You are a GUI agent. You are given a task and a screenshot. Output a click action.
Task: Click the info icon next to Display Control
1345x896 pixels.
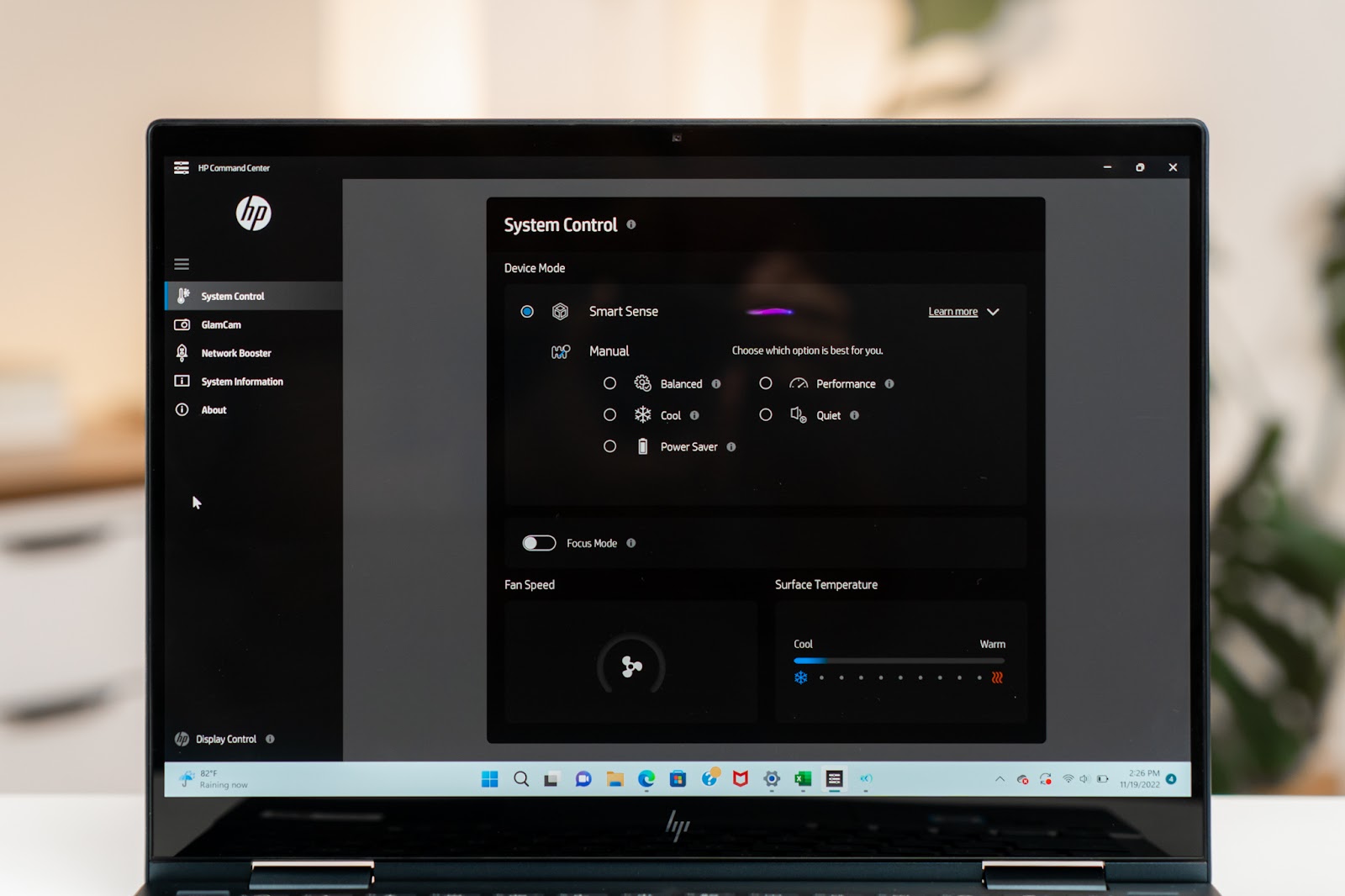[270, 739]
